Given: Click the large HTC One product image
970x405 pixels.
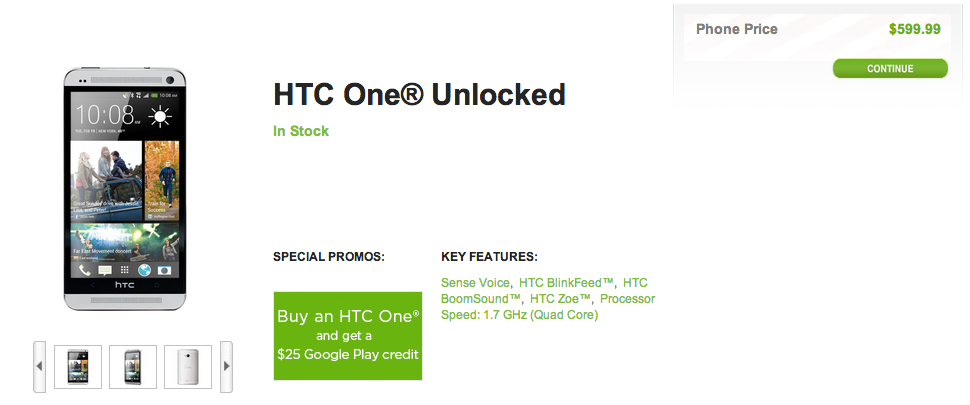Looking at the screenshot, I should (x=123, y=188).
